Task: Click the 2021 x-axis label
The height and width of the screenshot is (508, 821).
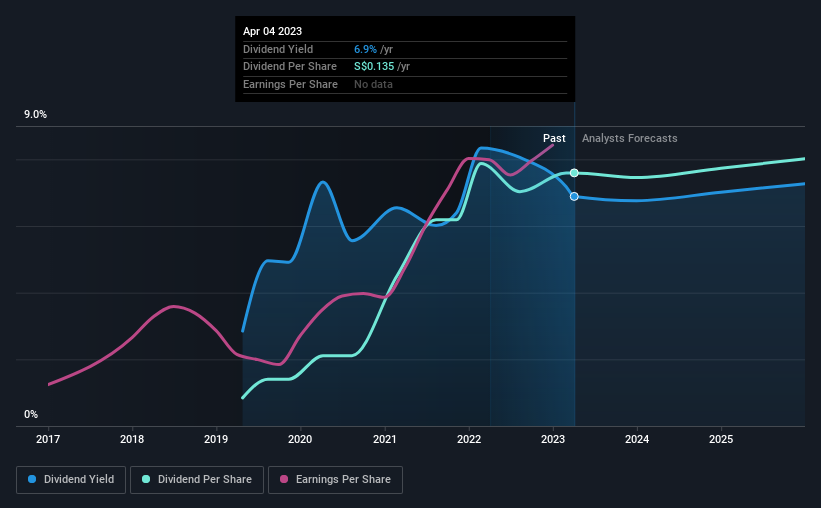Action: pyautogui.click(x=384, y=439)
